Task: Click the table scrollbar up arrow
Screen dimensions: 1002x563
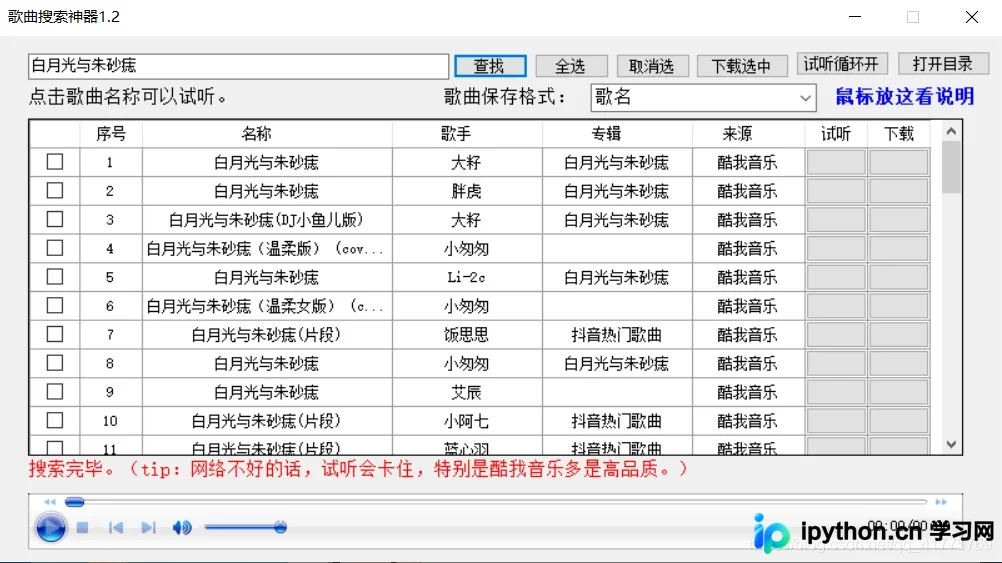Action: [952, 131]
